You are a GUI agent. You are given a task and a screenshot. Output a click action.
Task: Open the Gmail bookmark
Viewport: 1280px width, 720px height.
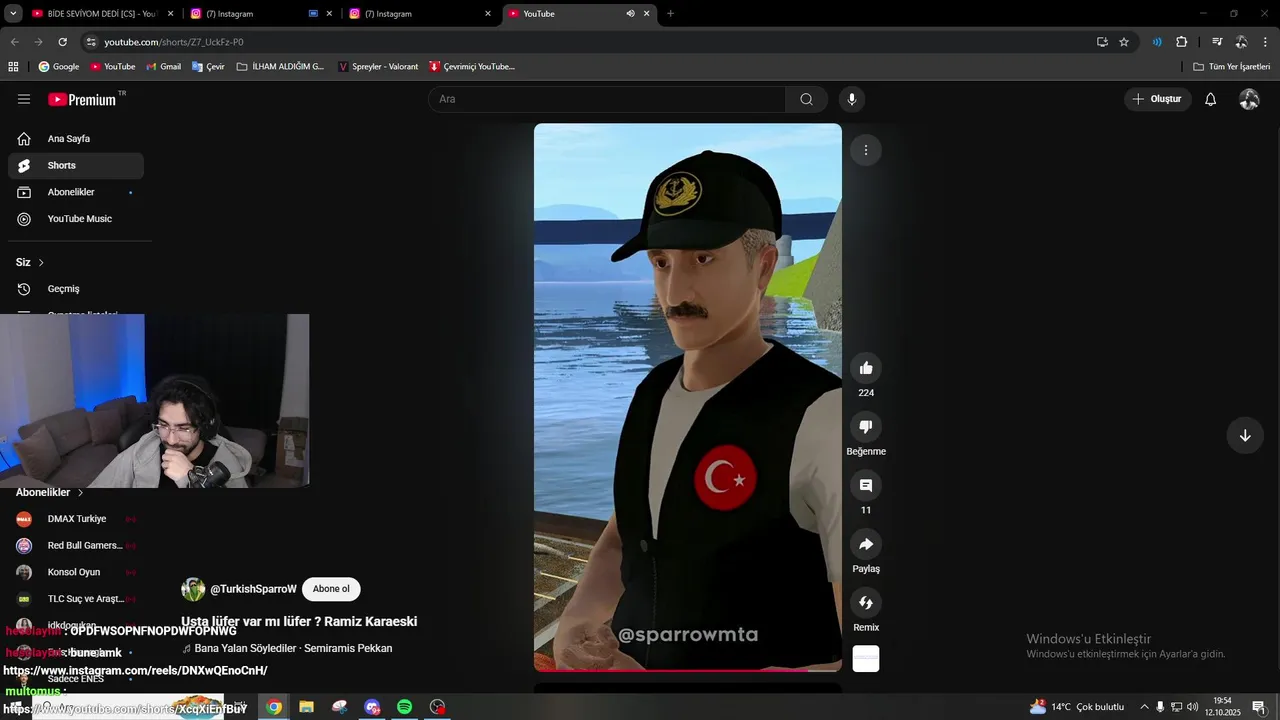click(x=163, y=67)
